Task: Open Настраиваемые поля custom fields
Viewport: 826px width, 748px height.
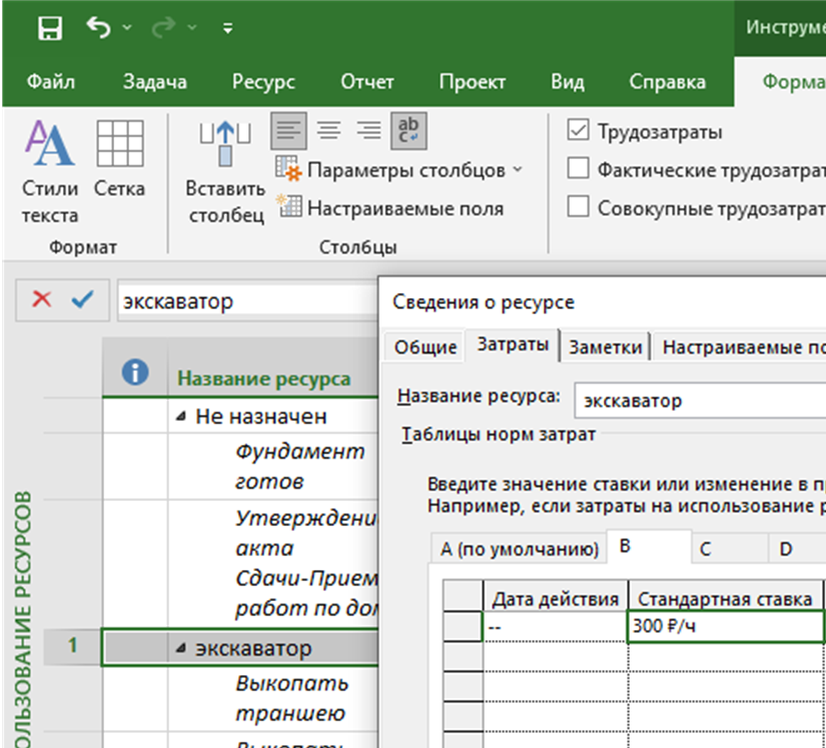Action: click(x=390, y=208)
